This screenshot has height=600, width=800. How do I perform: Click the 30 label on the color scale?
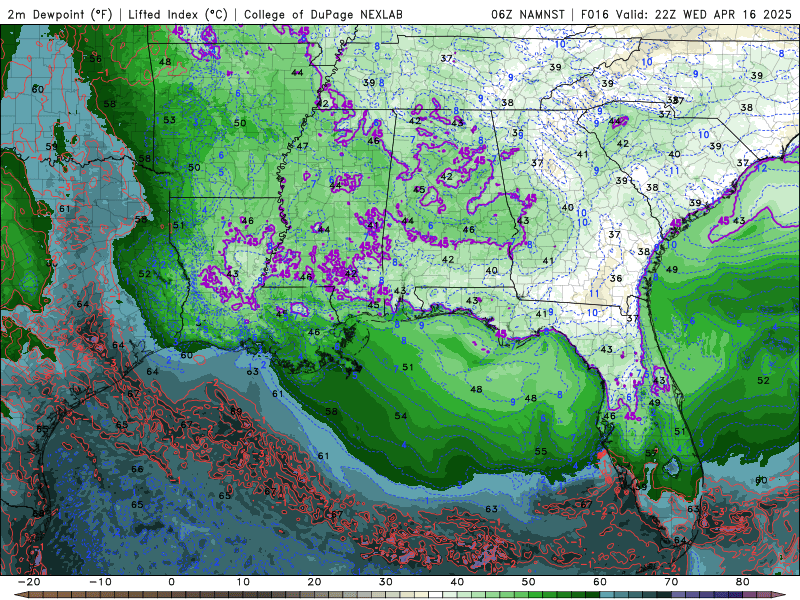pyautogui.click(x=386, y=582)
